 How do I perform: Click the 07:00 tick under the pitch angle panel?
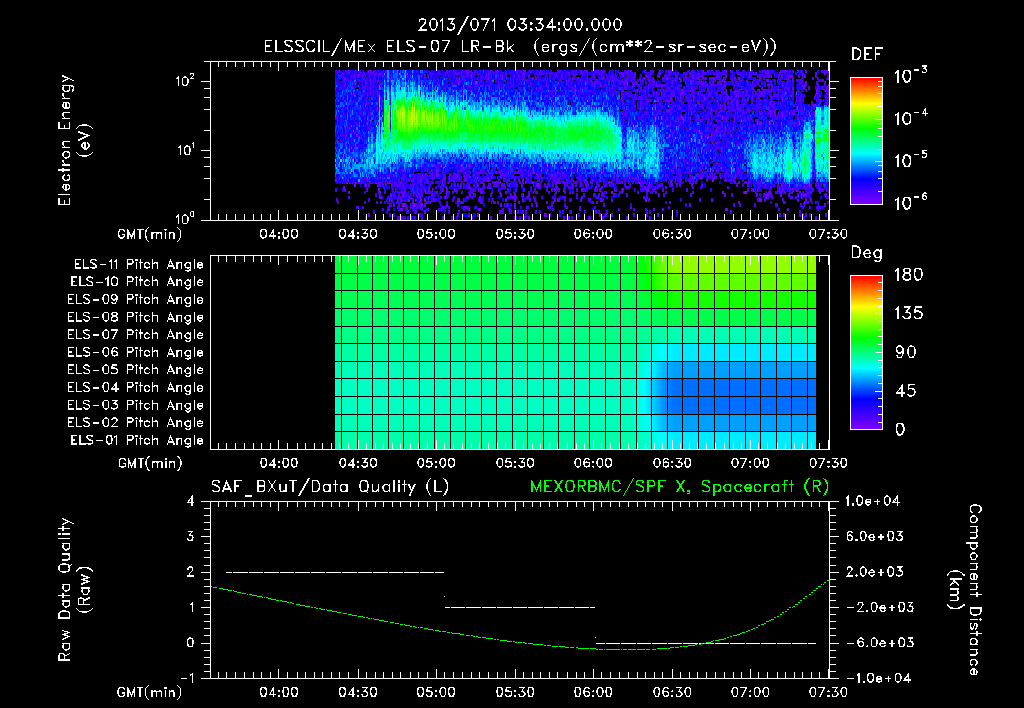750,463
